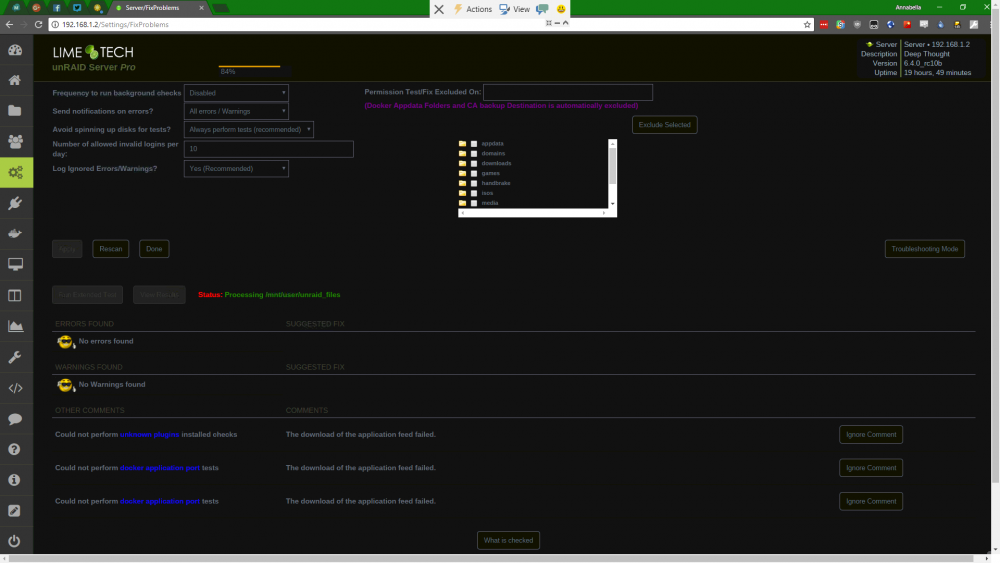Open the Actions menu in remote toolbar
The image size is (1000, 563).
click(x=473, y=9)
